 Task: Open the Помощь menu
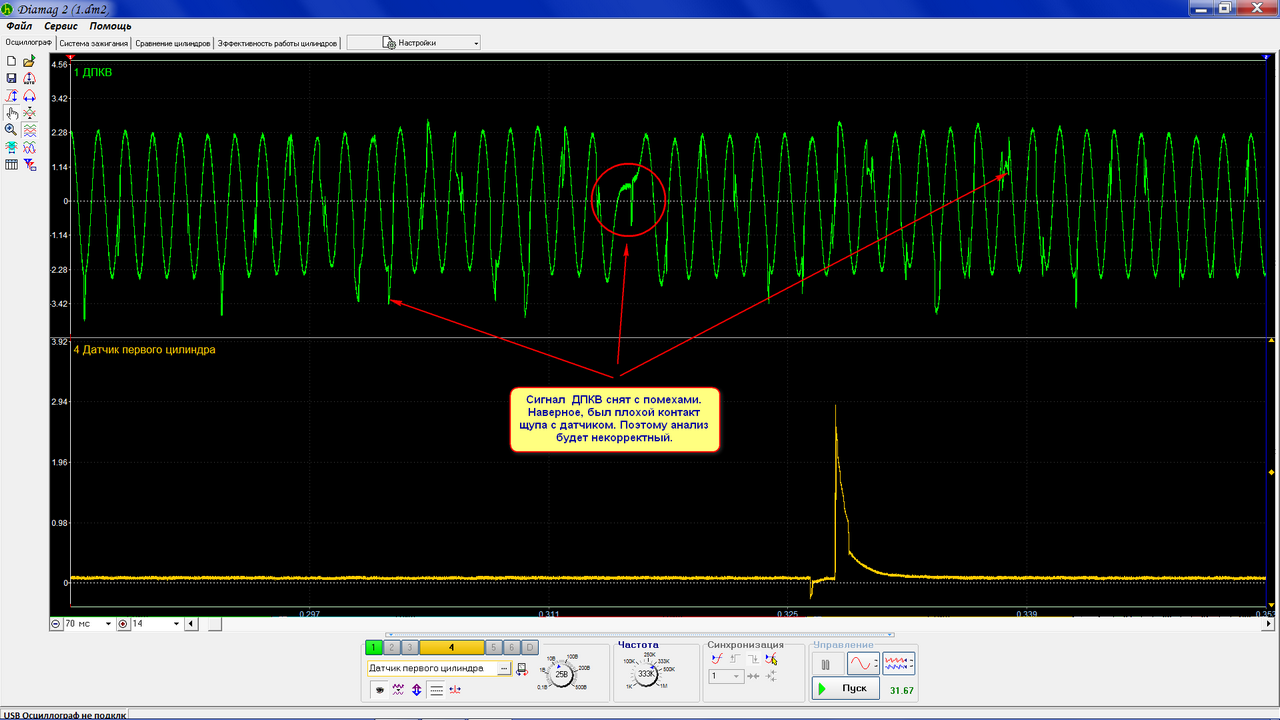coord(110,26)
